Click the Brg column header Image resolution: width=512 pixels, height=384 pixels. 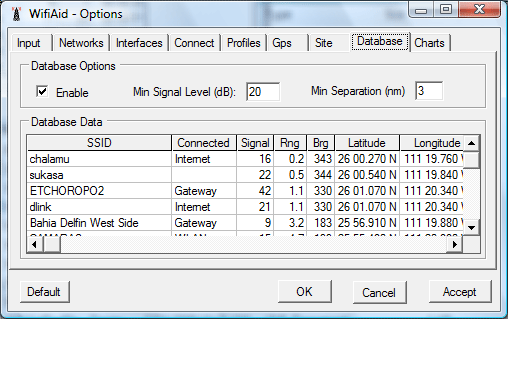(x=321, y=143)
